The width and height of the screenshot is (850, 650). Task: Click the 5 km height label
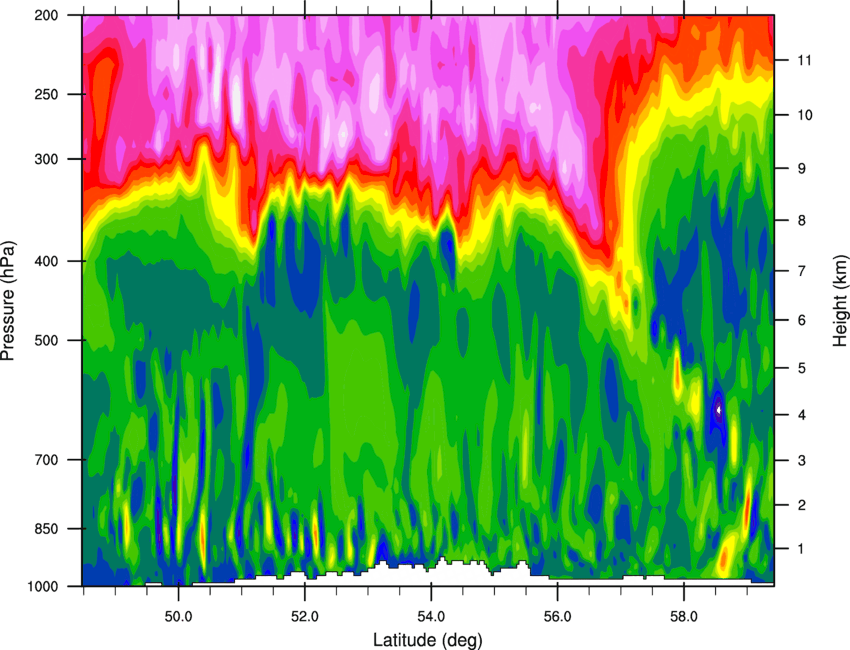tap(802, 368)
